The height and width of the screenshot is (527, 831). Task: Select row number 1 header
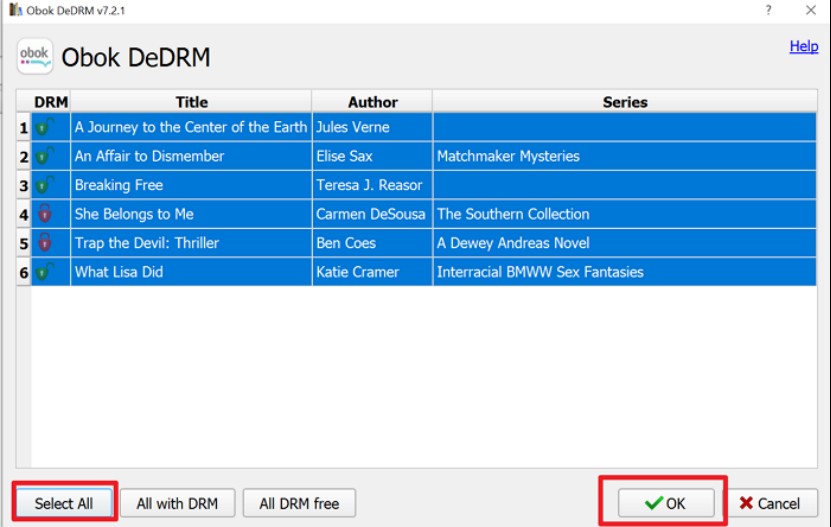[x=23, y=127]
